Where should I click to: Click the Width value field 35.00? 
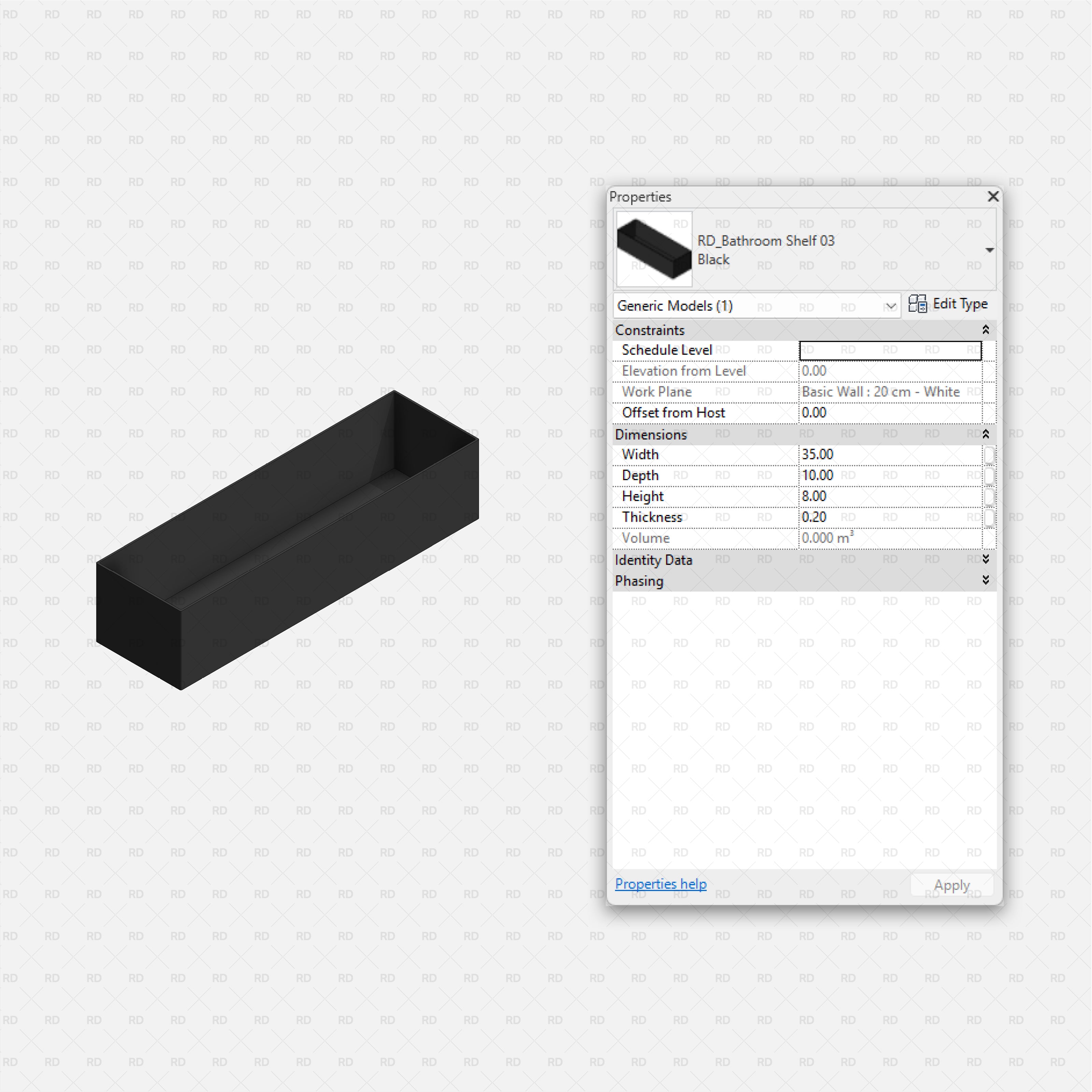click(x=890, y=455)
